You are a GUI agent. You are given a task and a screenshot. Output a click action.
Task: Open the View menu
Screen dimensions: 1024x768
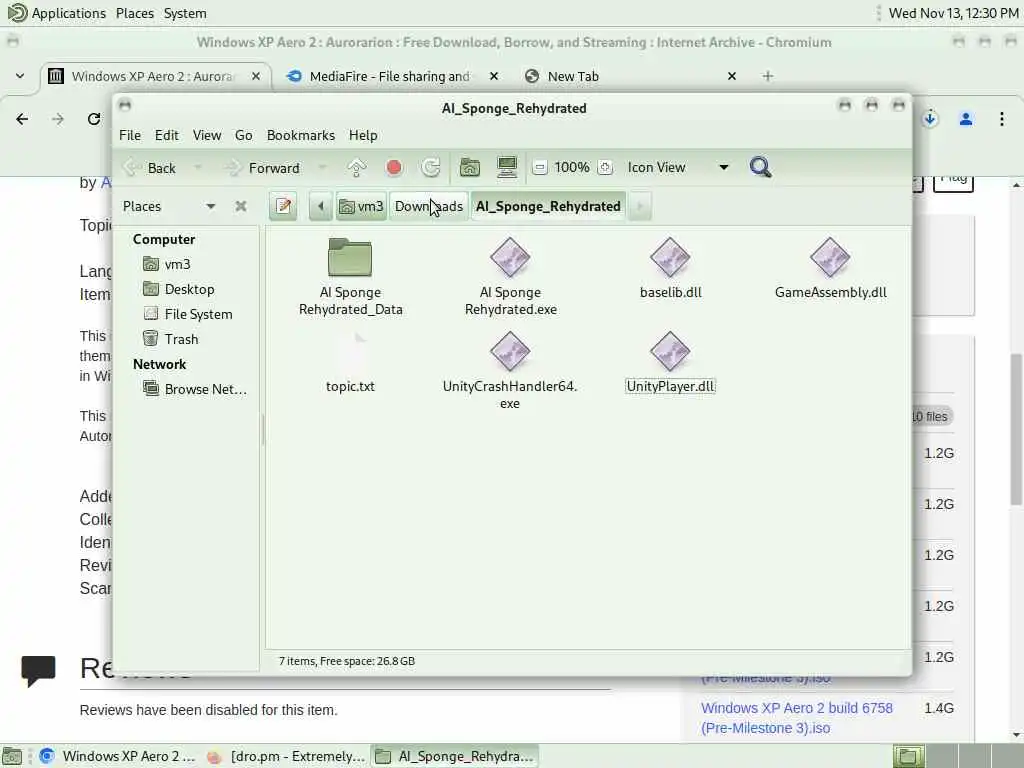207,135
